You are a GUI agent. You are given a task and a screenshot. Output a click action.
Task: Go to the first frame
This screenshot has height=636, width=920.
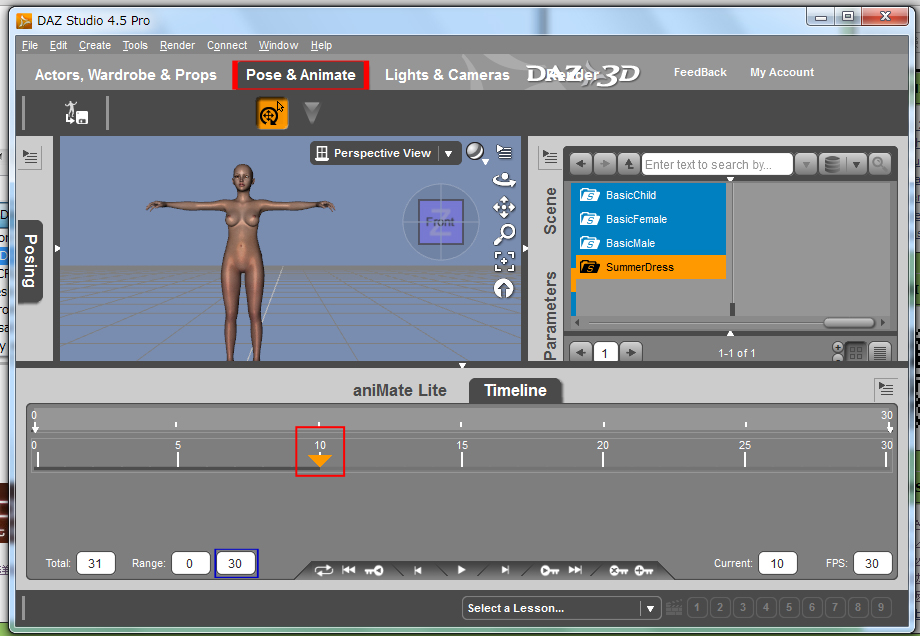(349, 570)
